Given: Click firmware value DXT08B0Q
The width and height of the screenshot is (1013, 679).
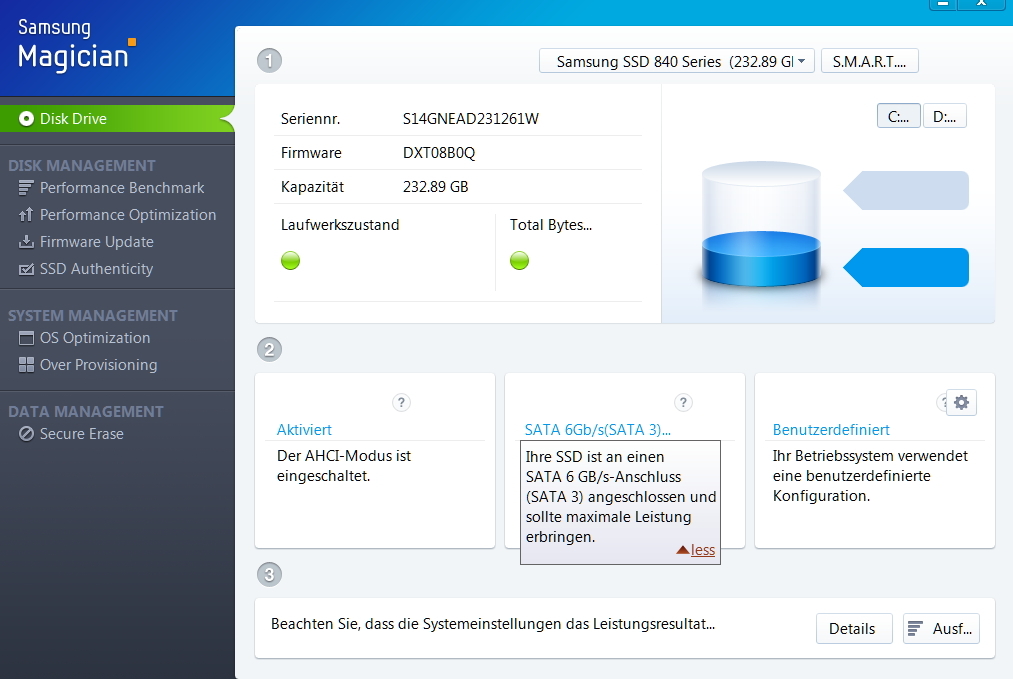Looking at the screenshot, I should (439, 153).
